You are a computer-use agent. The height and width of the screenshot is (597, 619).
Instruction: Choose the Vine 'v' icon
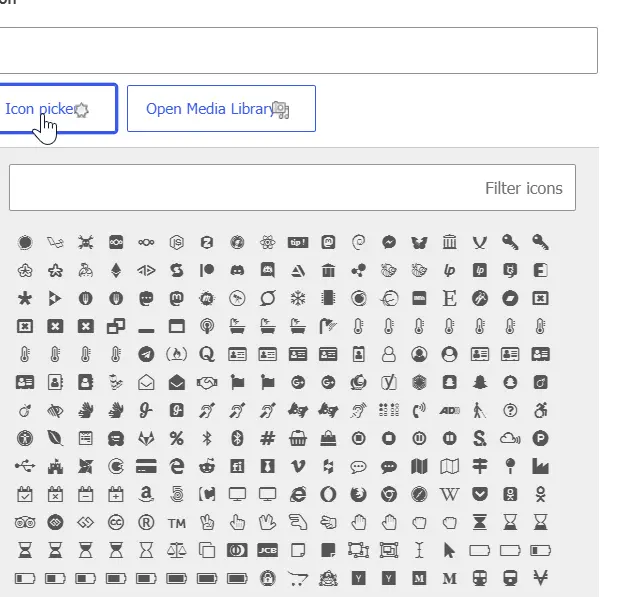[298, 466]
